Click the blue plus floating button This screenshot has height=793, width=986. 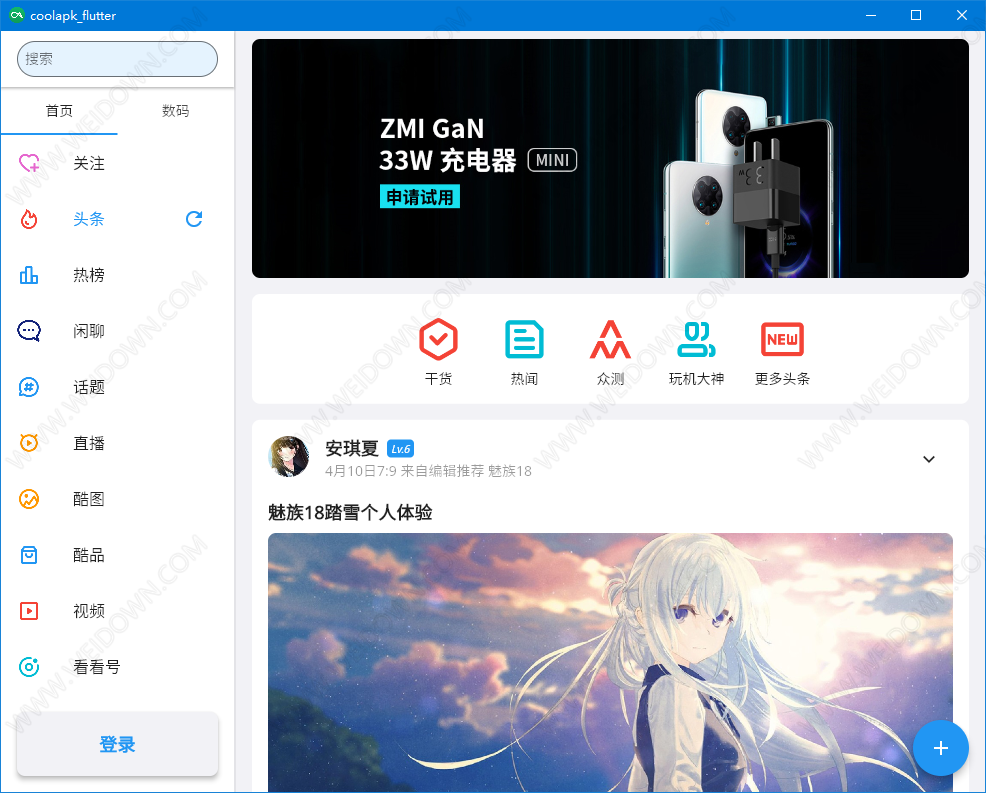940,748
